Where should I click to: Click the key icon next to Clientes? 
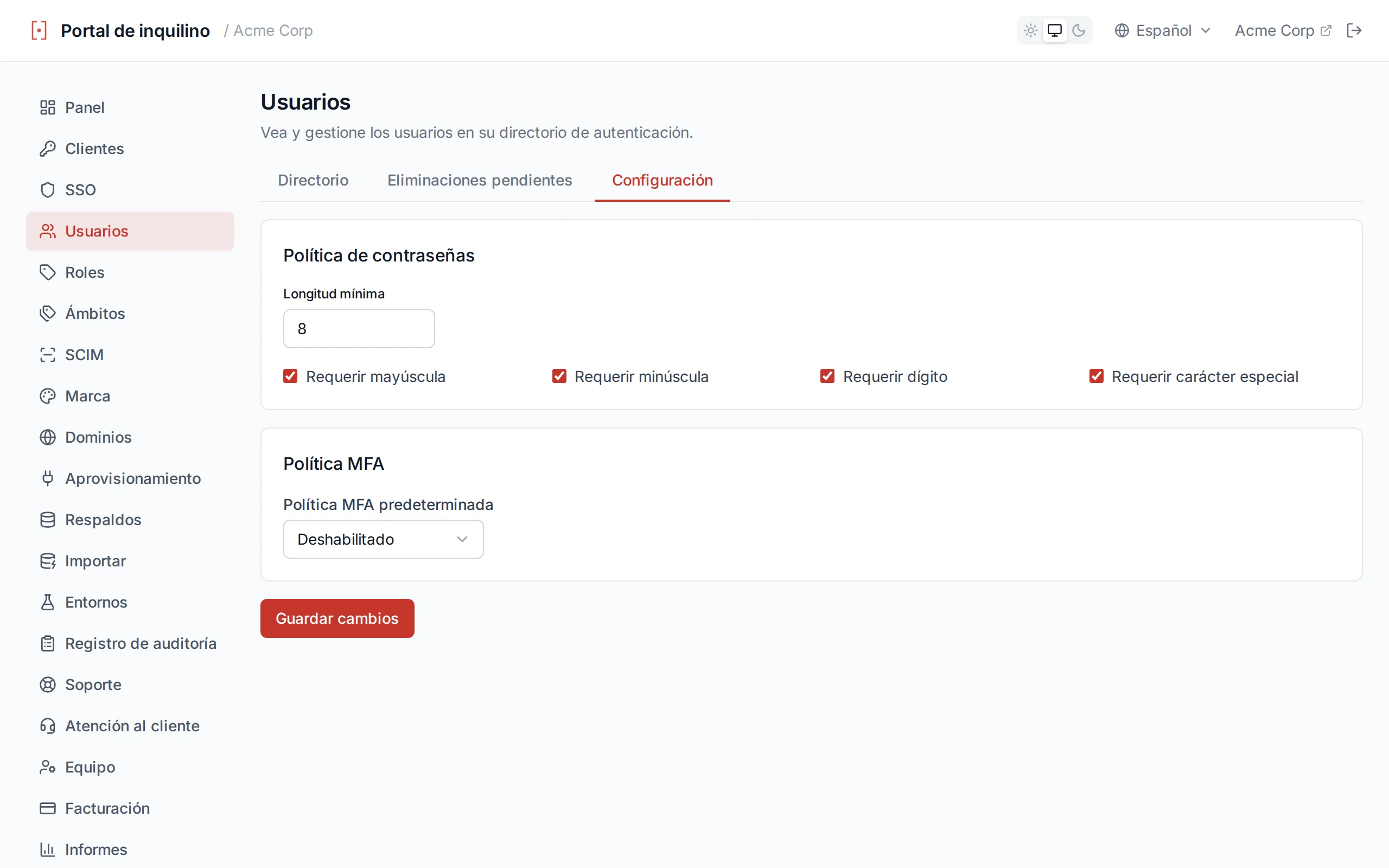[48, 149]
